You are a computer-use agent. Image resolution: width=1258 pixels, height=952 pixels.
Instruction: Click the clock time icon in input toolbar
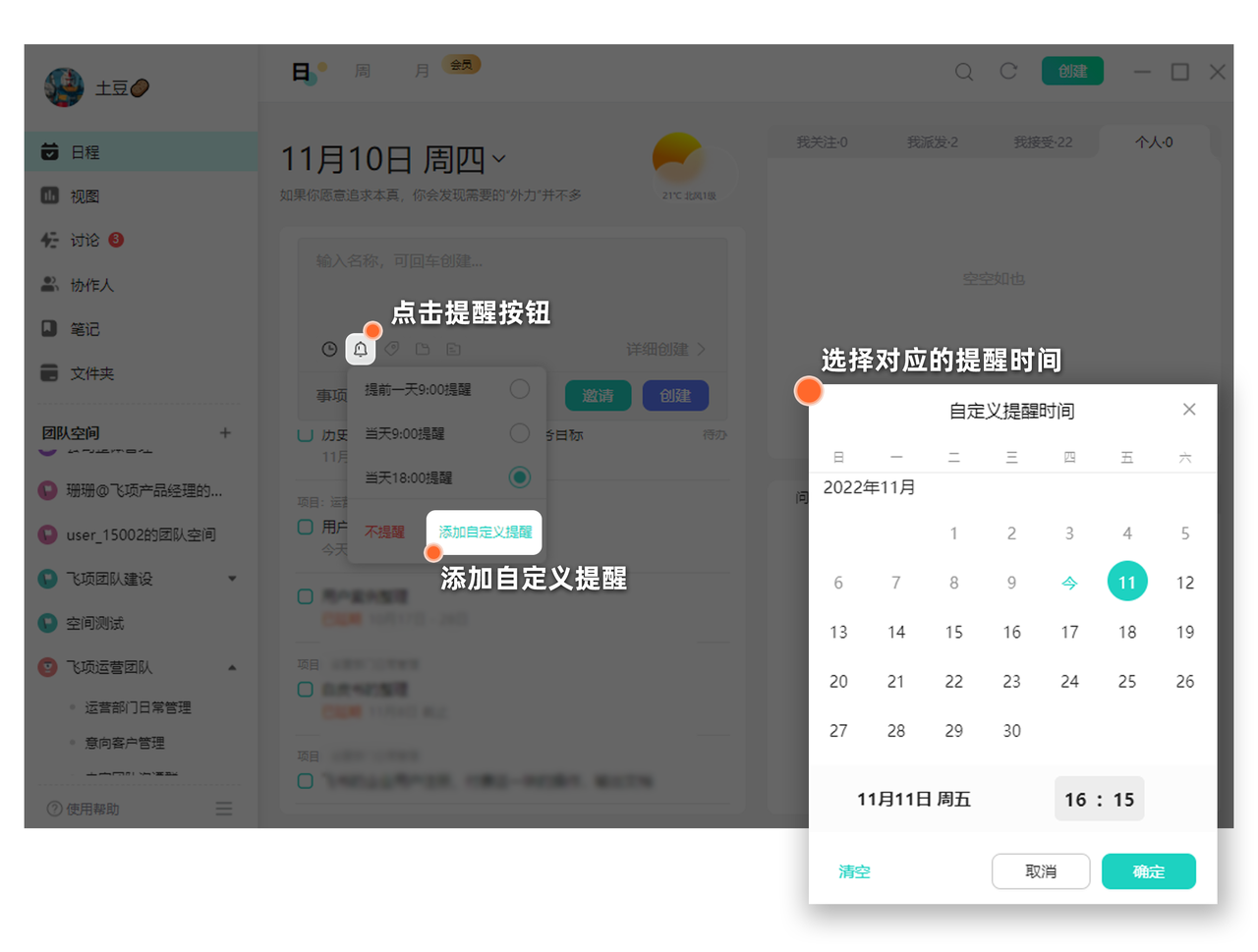click(x=329, y=350)
